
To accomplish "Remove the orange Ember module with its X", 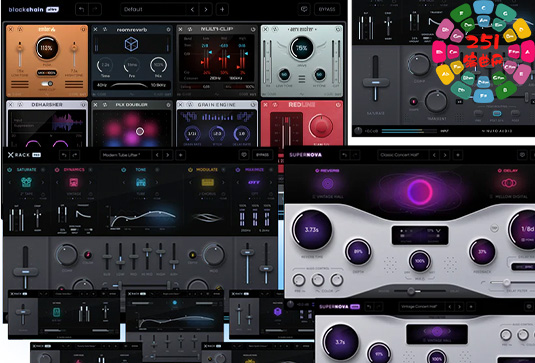I will [x=11, y=29].
